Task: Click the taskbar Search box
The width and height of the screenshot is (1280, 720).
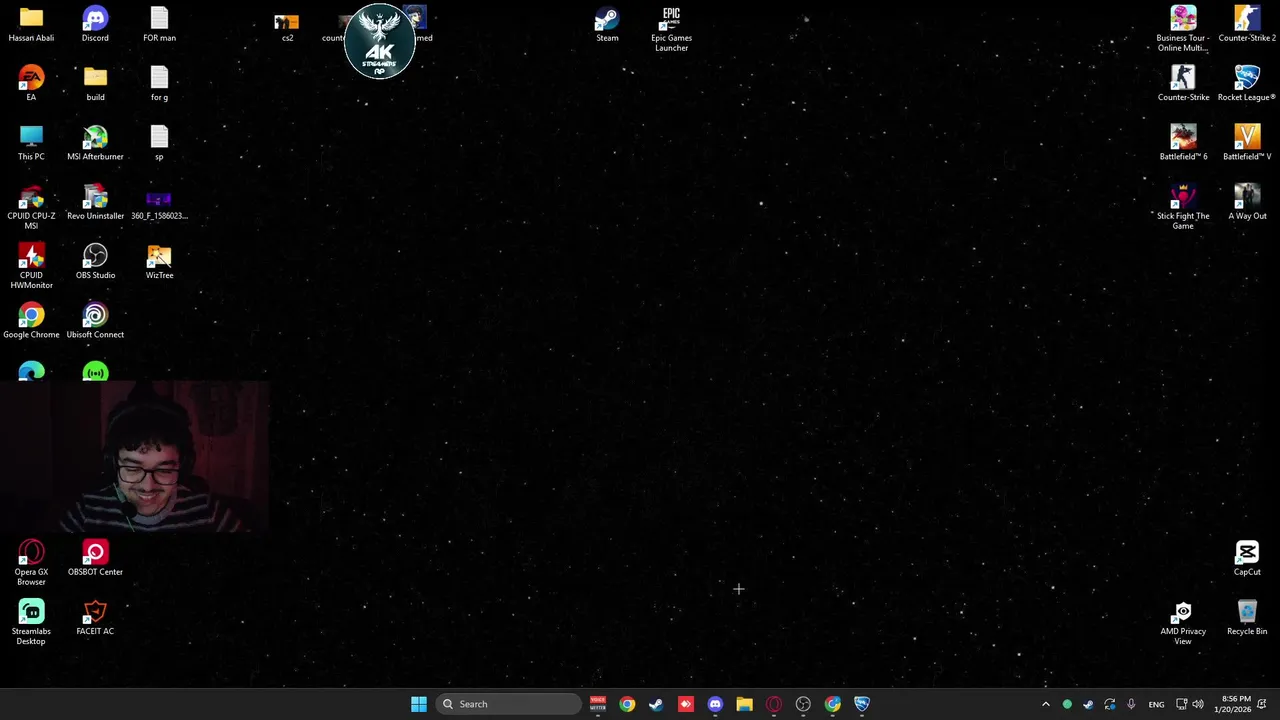Action: pos(509,704)
